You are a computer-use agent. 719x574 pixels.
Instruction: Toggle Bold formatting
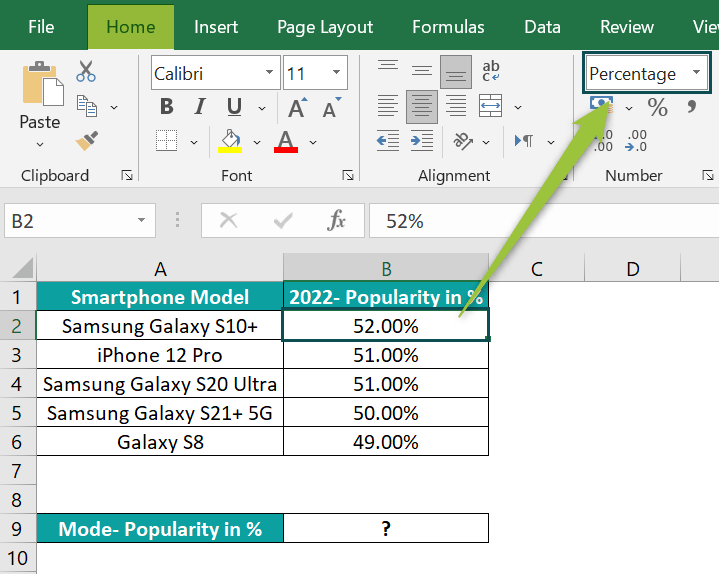pos(166,107)
